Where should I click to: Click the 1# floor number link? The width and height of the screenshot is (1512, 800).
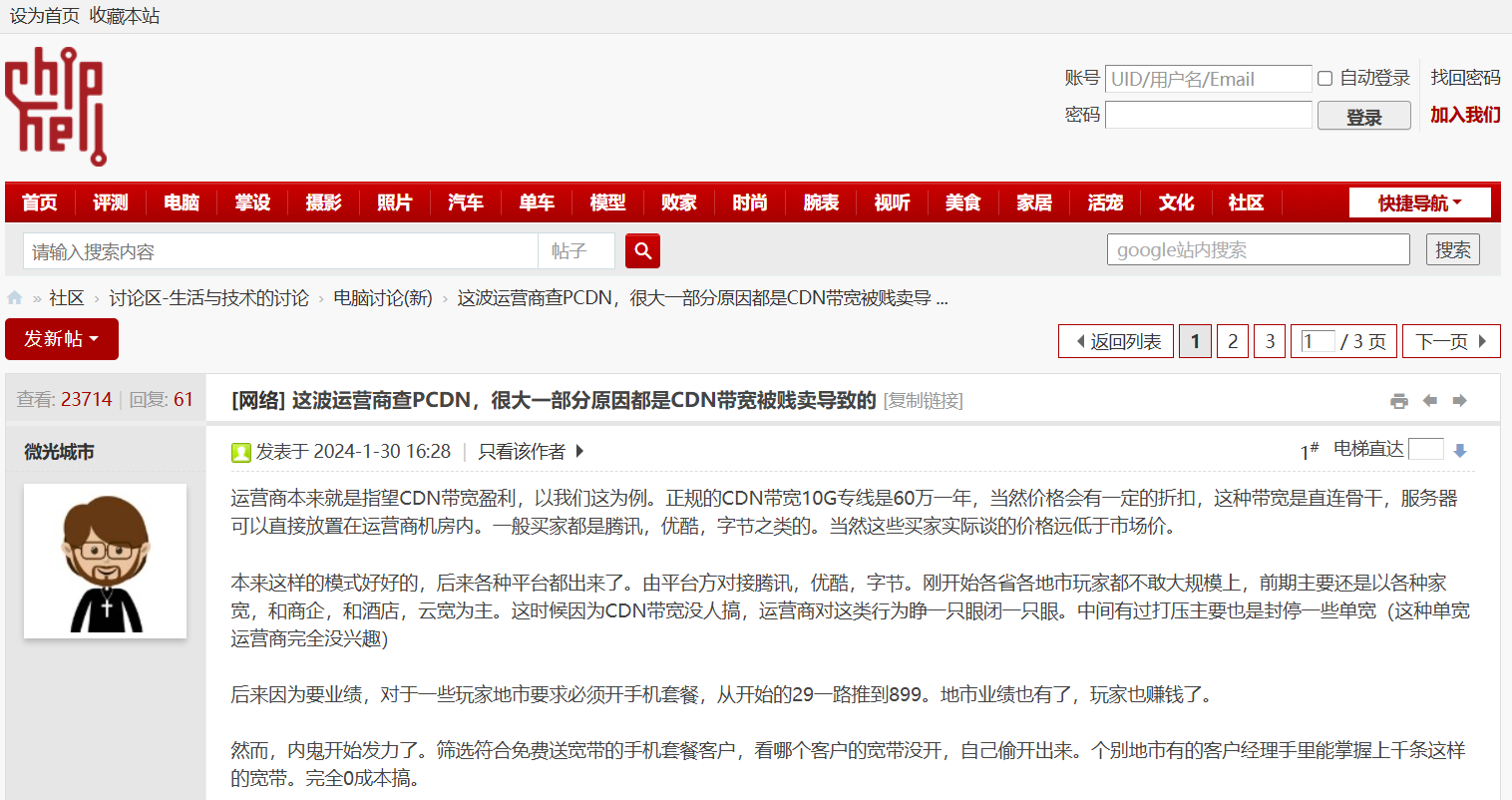pyautogui.click(x=1310, y=451)
